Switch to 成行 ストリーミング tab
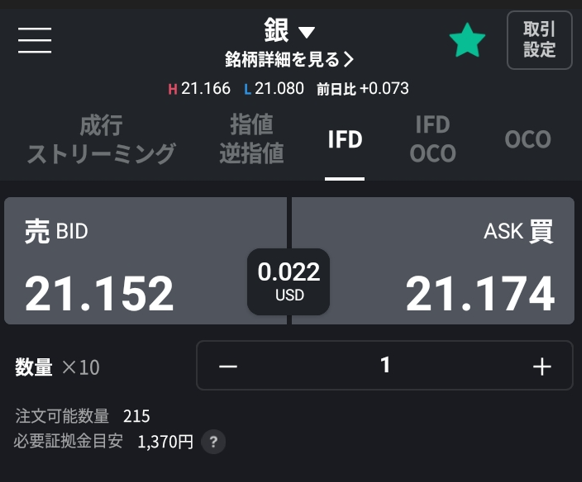 101,140
